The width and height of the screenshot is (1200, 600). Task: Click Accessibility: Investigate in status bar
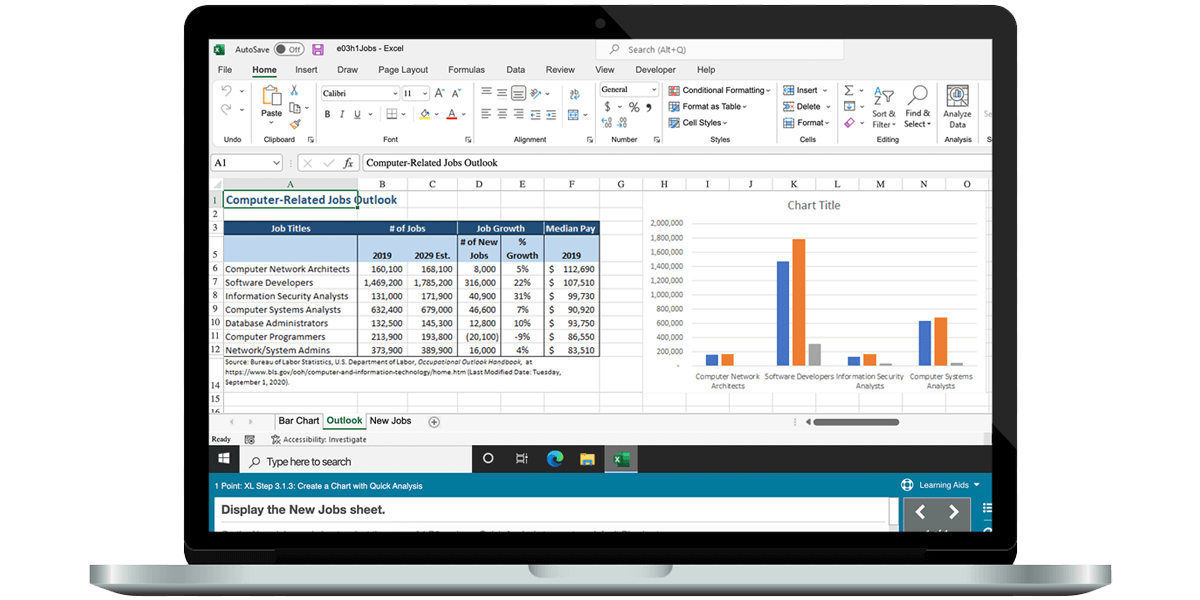[x=318, y=439]
